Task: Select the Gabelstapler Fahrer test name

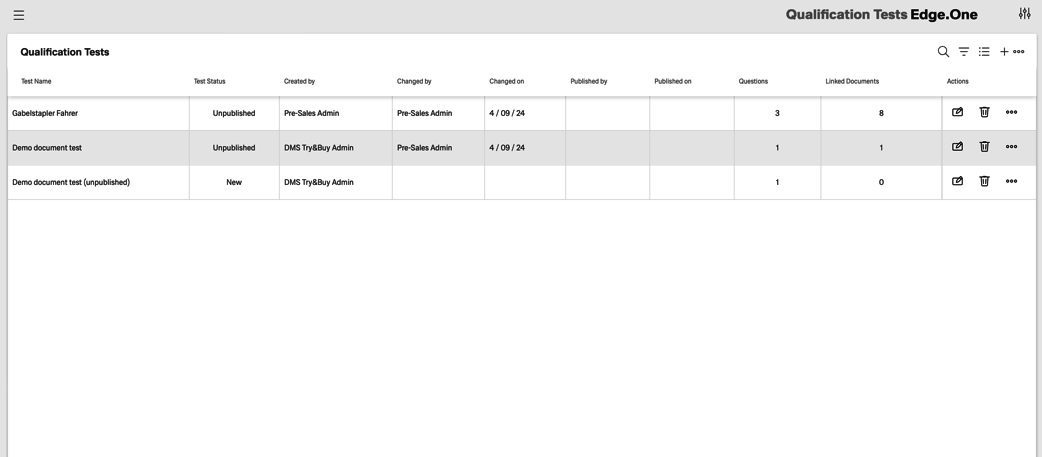Action: tap(45, 113)
